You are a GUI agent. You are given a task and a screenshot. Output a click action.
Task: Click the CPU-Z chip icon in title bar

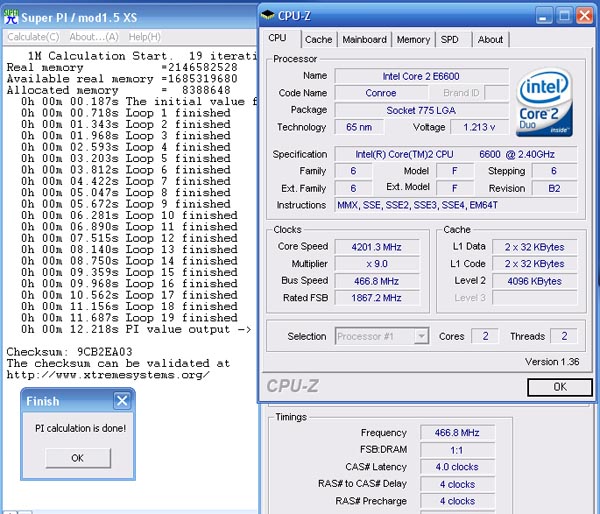point(268,15)
